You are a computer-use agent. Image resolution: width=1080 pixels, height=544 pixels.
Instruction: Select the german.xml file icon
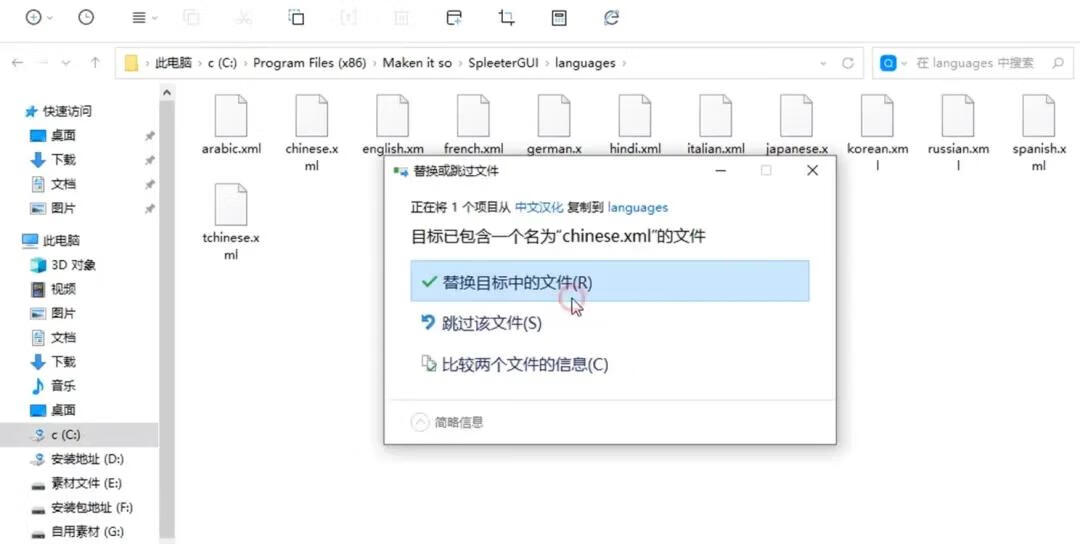click(554, 116)
